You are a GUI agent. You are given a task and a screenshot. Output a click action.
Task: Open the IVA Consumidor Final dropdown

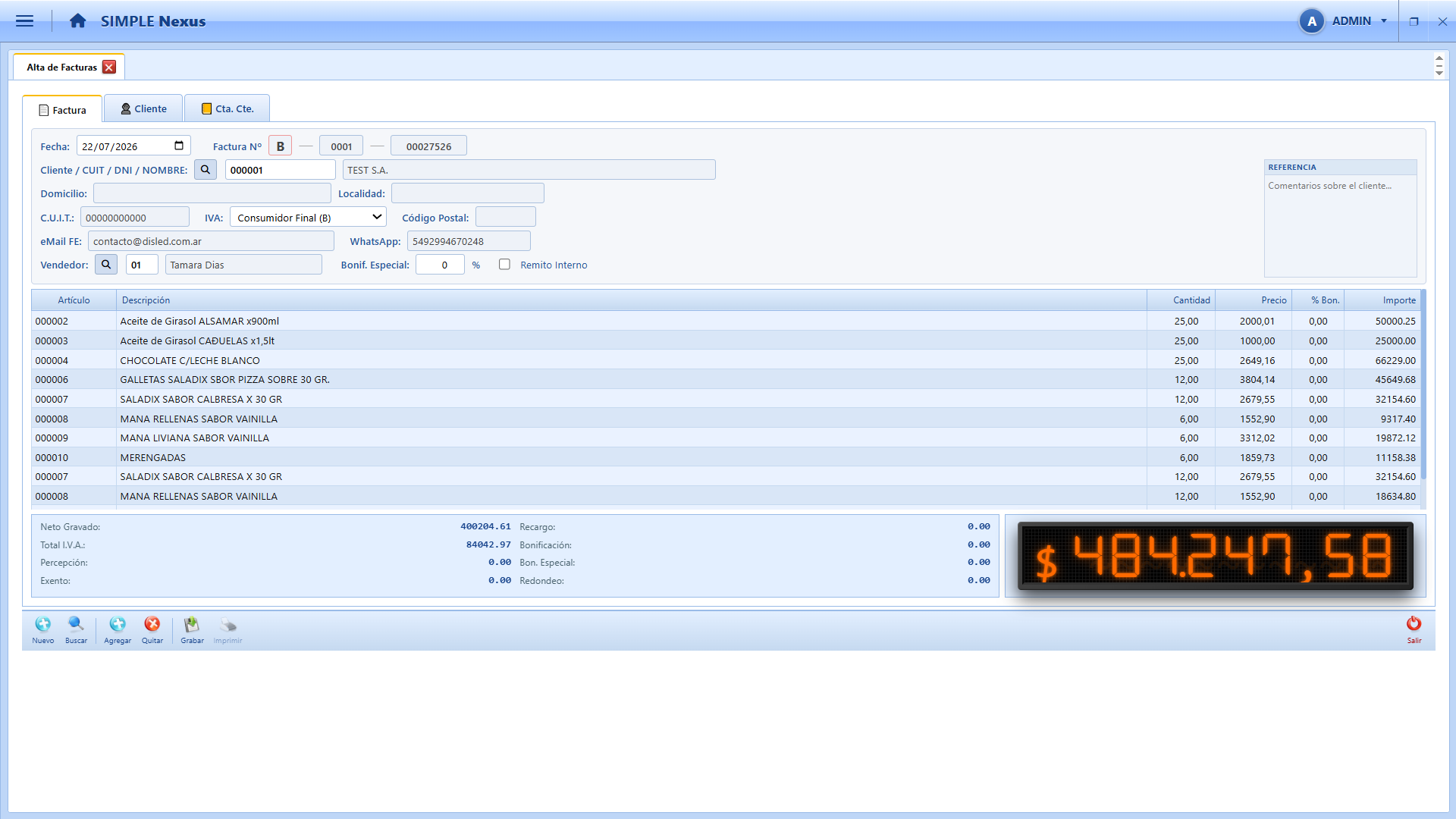pyautogui.click(x=308, y=218)
